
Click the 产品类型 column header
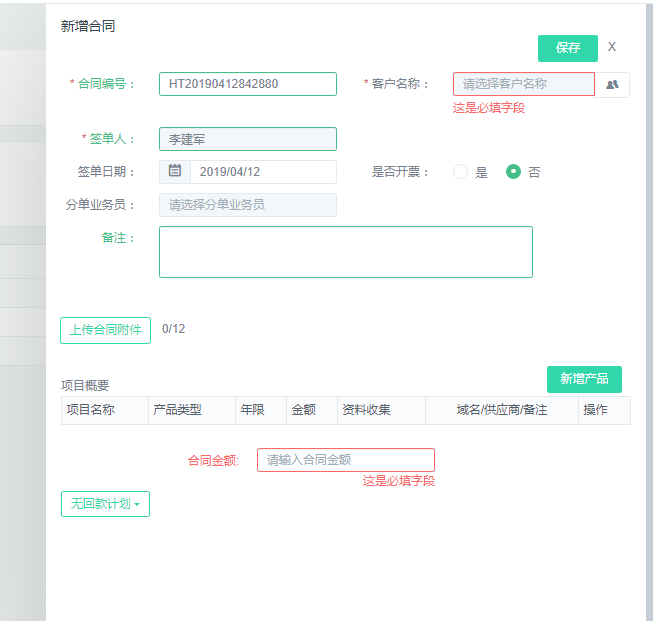click(177, 410)
